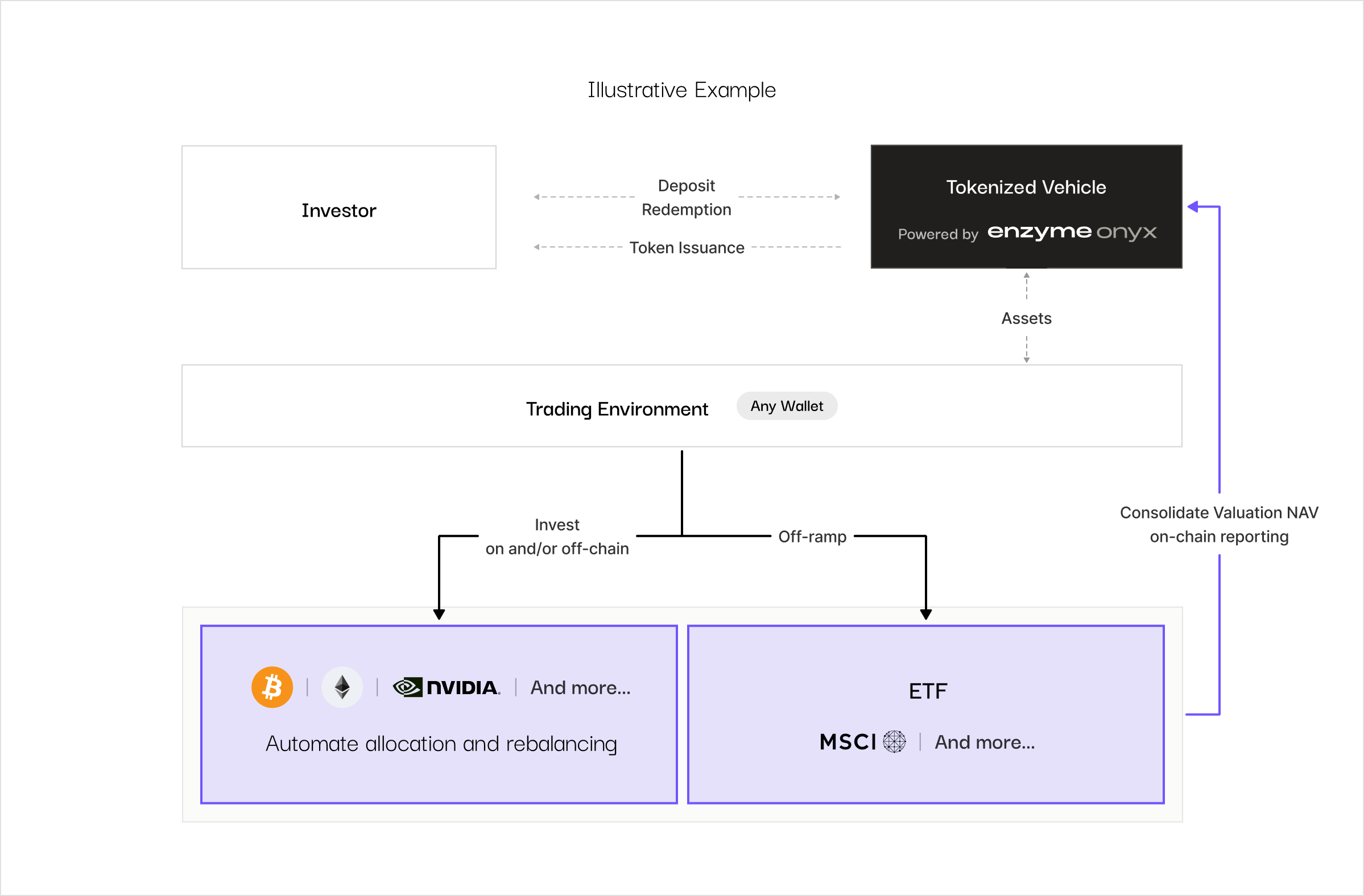Click the Token Issuance label
Image resolution: width=1364 pixels, height=896 pixels.
point(687,247)
